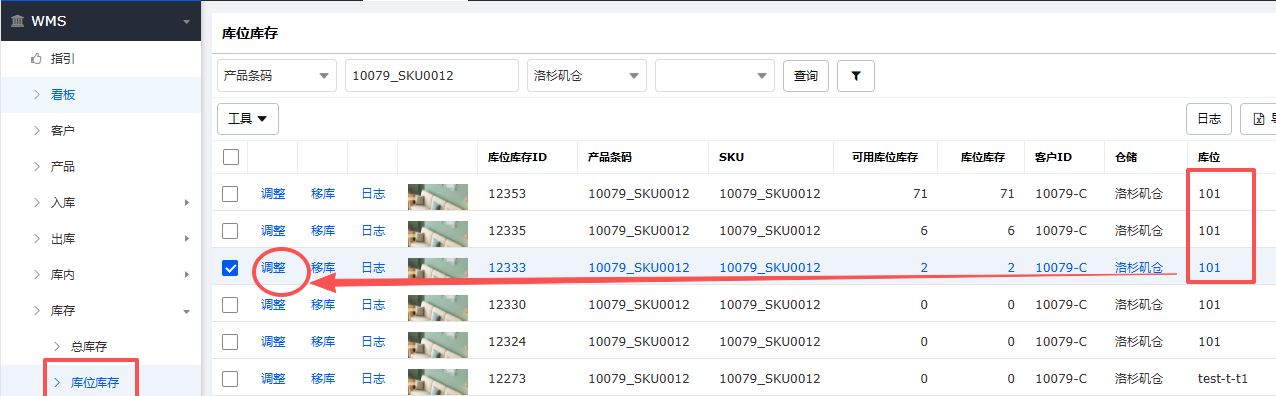1276x396 pixels.
Task: Check the row 12353 checkbox
Action: click(x=231, y=194)
